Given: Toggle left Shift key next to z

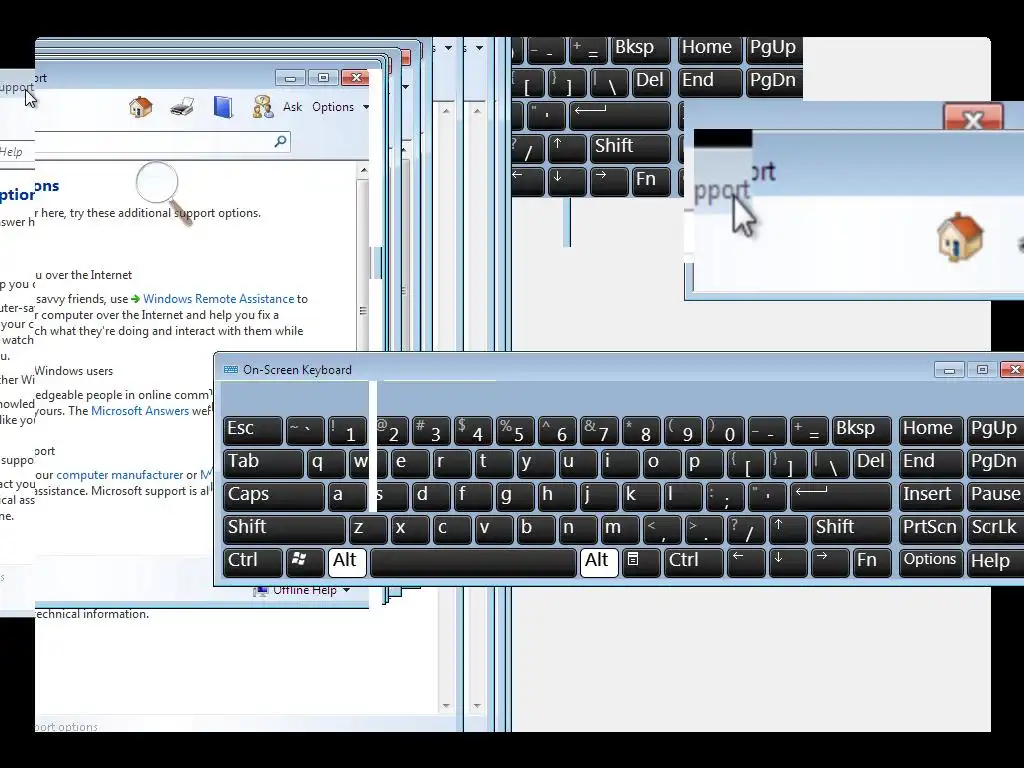Looking at the screenshot, I should (284, 528).
